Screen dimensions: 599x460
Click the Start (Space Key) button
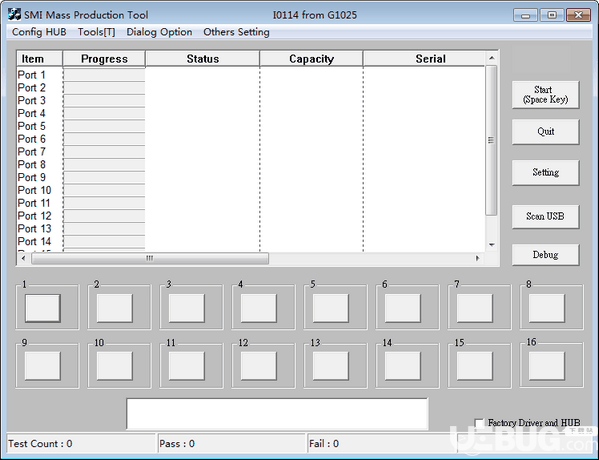click(545, 94)
